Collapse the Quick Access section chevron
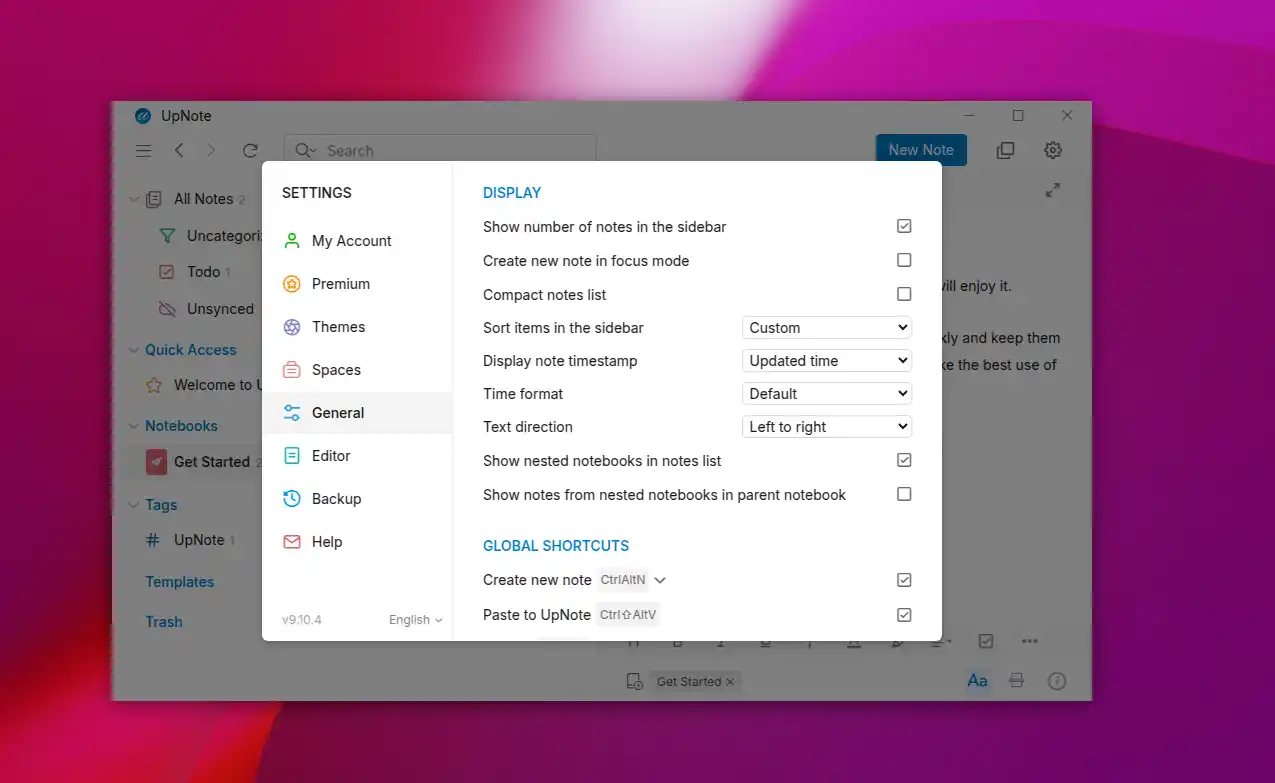The height and width of the screenshot is (783, 1275). tap(134, 350)
